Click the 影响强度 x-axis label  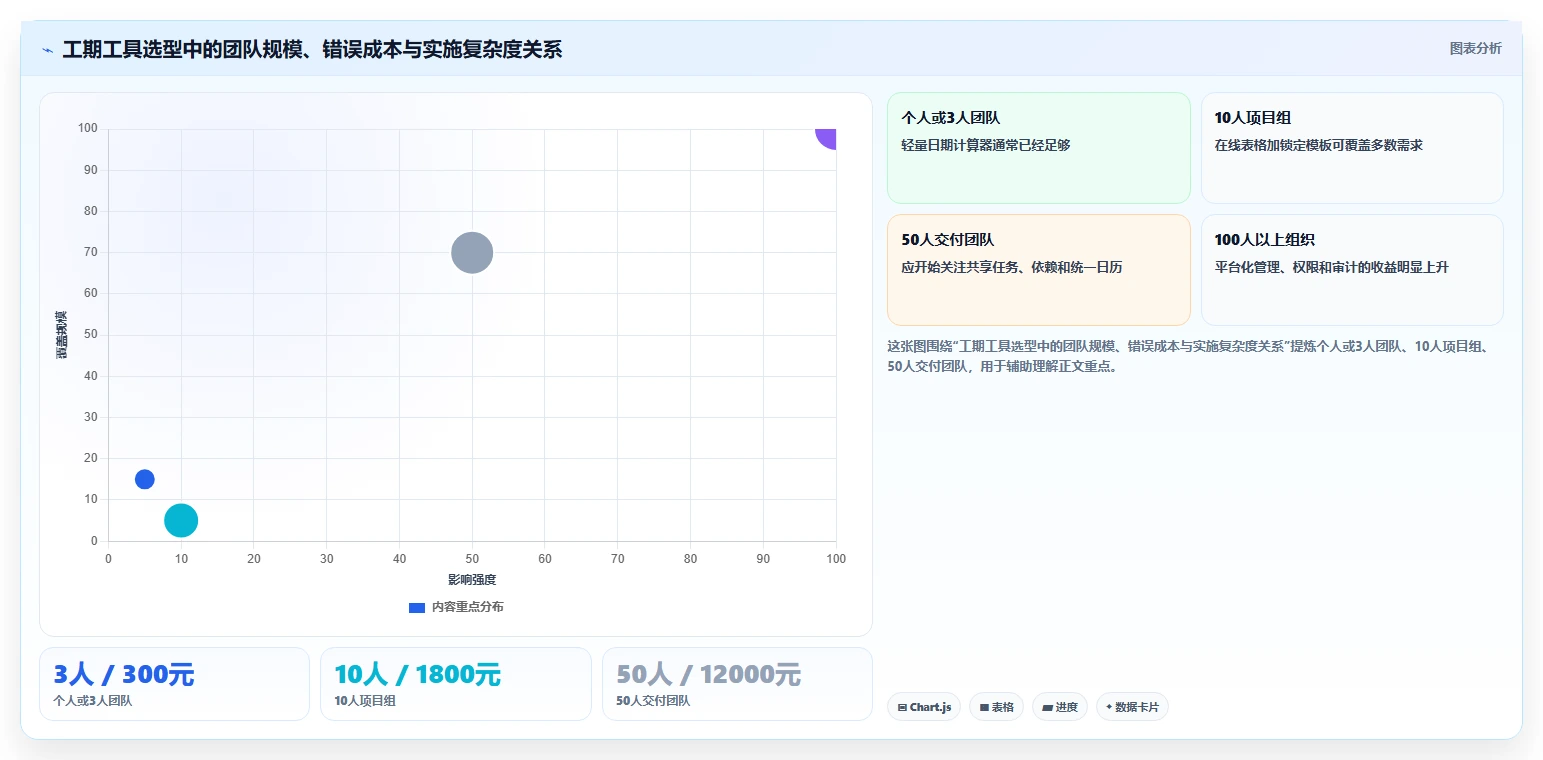(472, 580)
